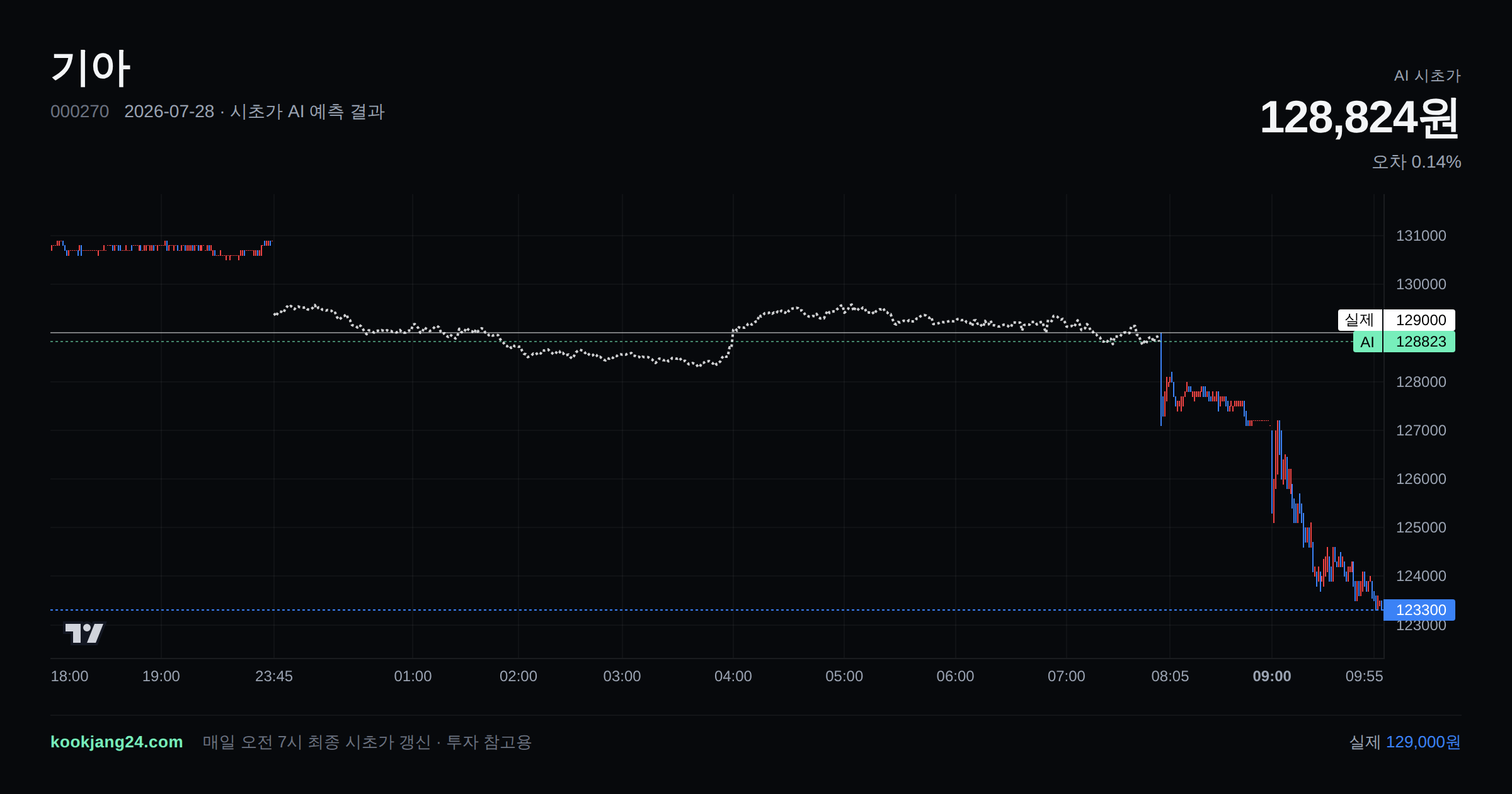Viewport: 1512px width, 794px height.
Task: Click the 실제 129000 price tag
Action: [x=1396, y=320]
